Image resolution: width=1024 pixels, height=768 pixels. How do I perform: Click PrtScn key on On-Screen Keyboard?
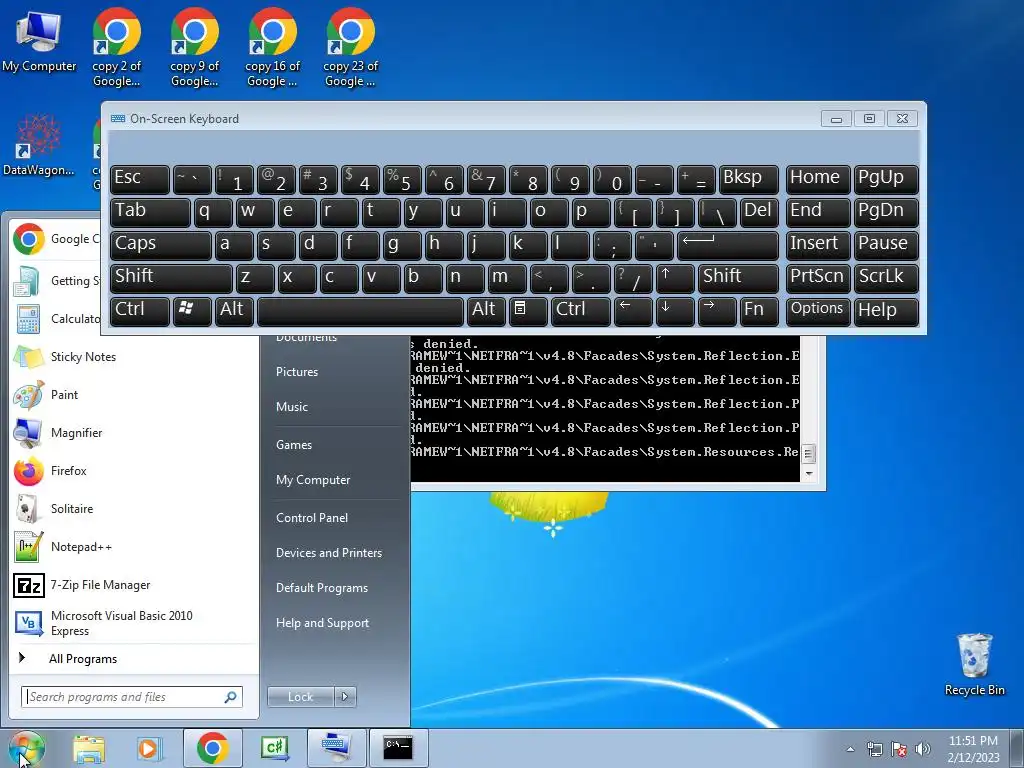[818, 278]
